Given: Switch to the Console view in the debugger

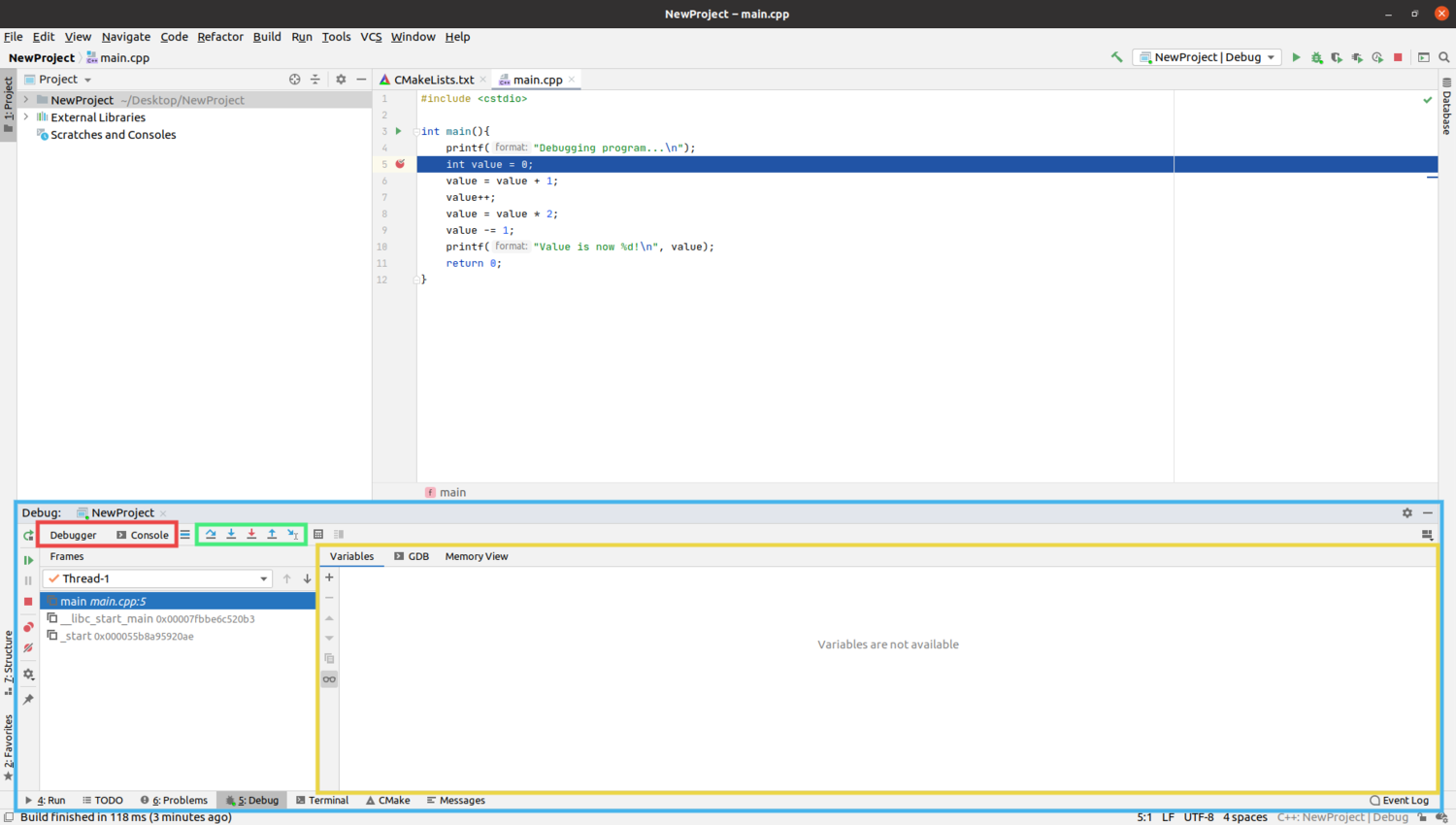Looking at the screenshot, I should tap(149, 535).
